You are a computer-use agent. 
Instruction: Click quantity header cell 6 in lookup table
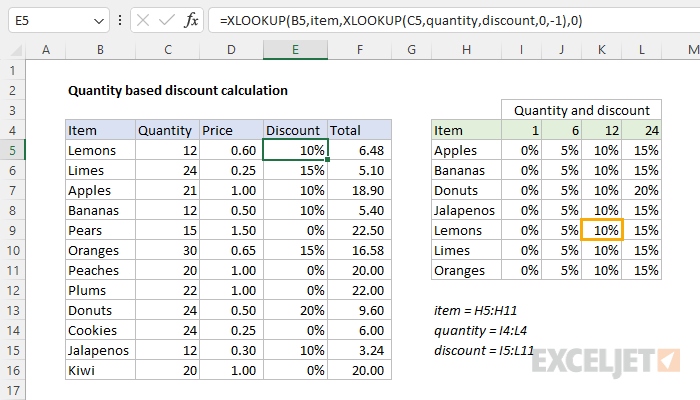[x=562, y=130]
